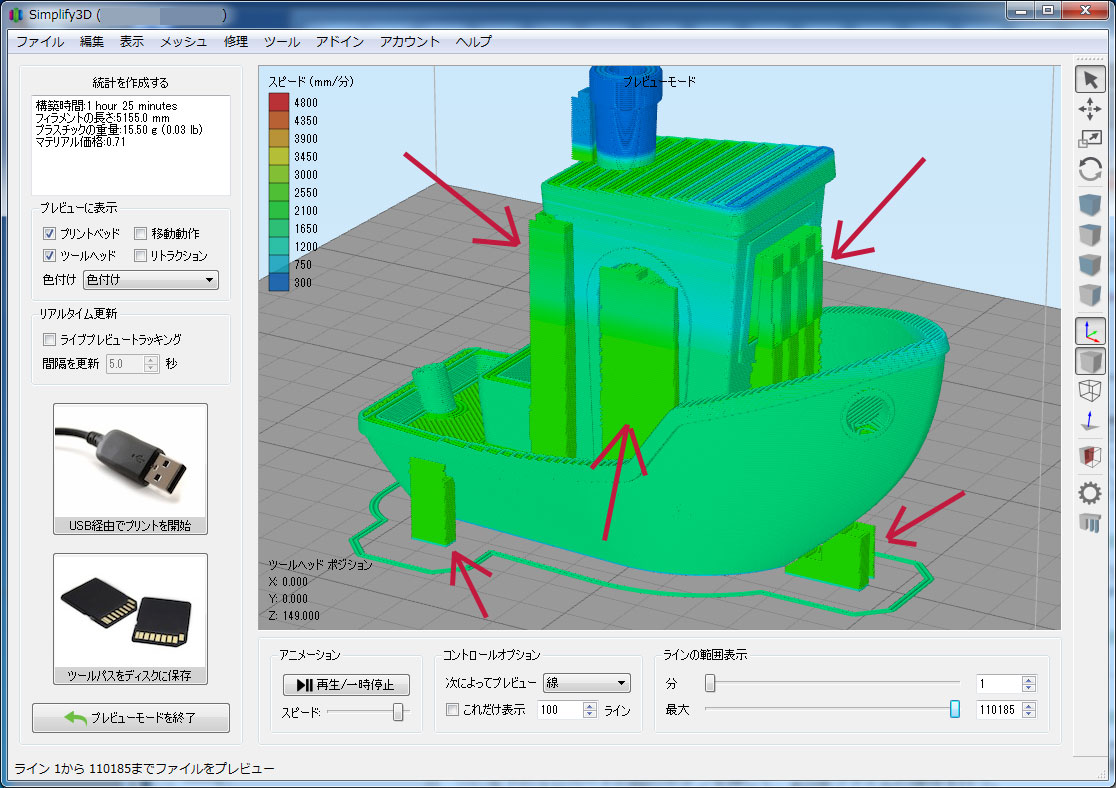The width and height of the screenshot is (1116, 788).
Task: Click the プレビューモードを終了 button
Action: [x=131, y=718]
